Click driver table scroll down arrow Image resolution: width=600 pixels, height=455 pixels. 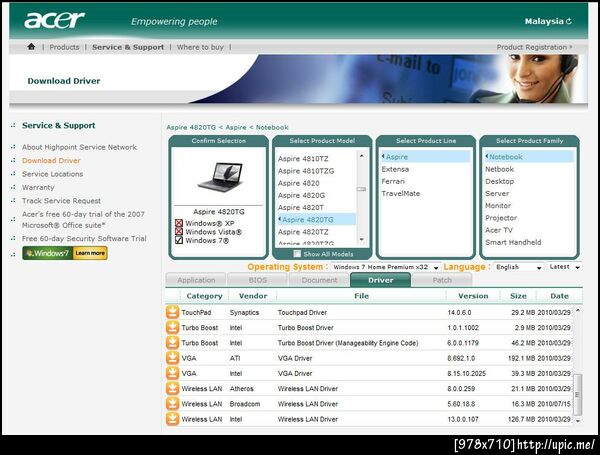coord(578,421)
